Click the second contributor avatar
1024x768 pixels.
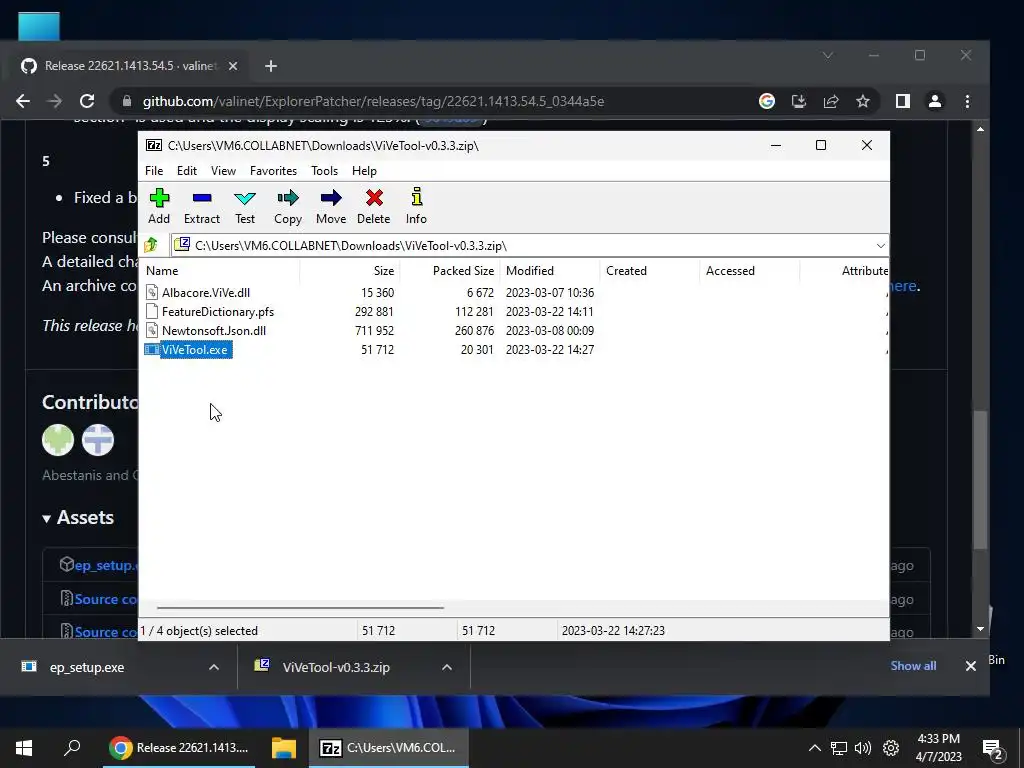[98, 440]
